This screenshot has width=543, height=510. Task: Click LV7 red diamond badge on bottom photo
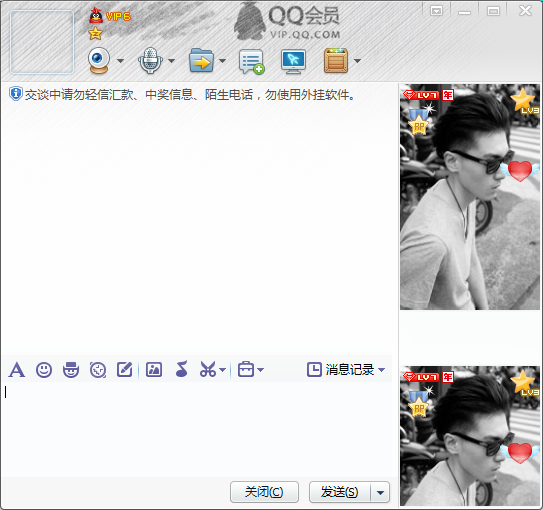point(421,377)
